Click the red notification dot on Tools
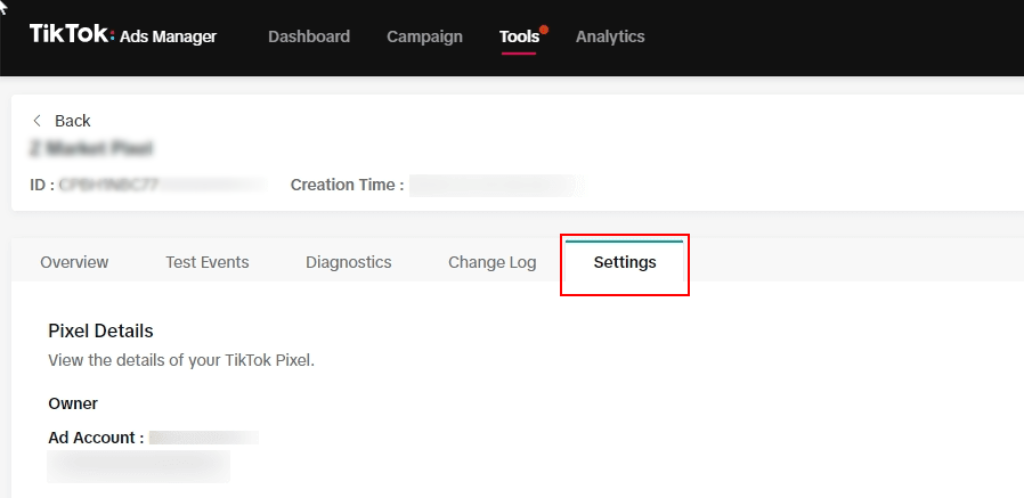The height and width of the screenshot is (498, 1024). pos(543,29)
